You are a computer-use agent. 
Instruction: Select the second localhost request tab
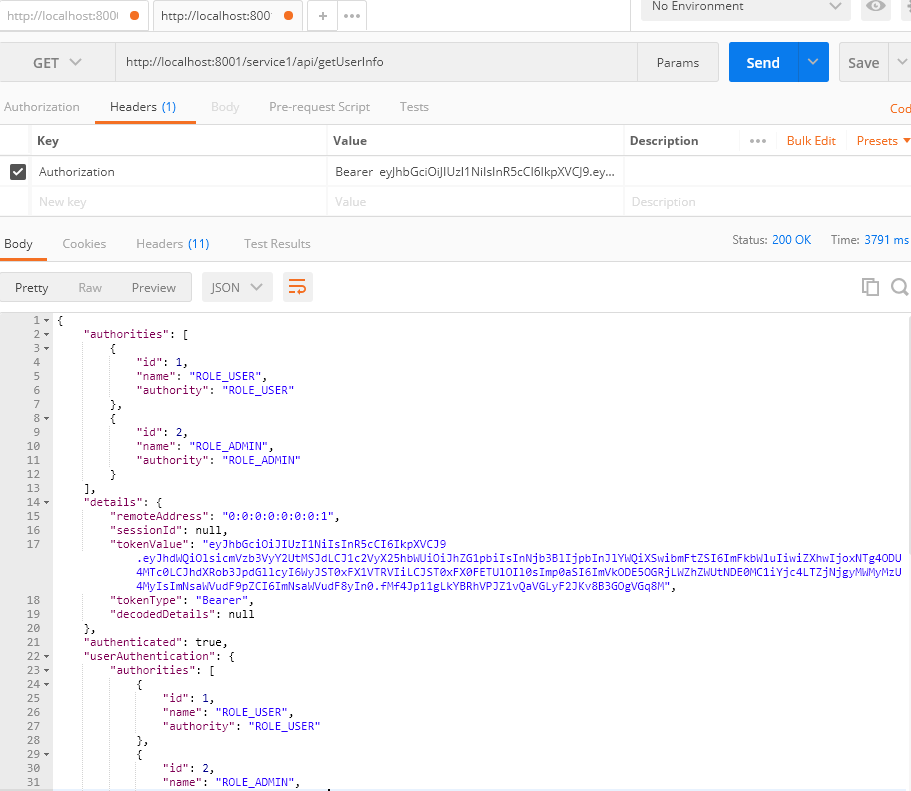coord(216,16)
